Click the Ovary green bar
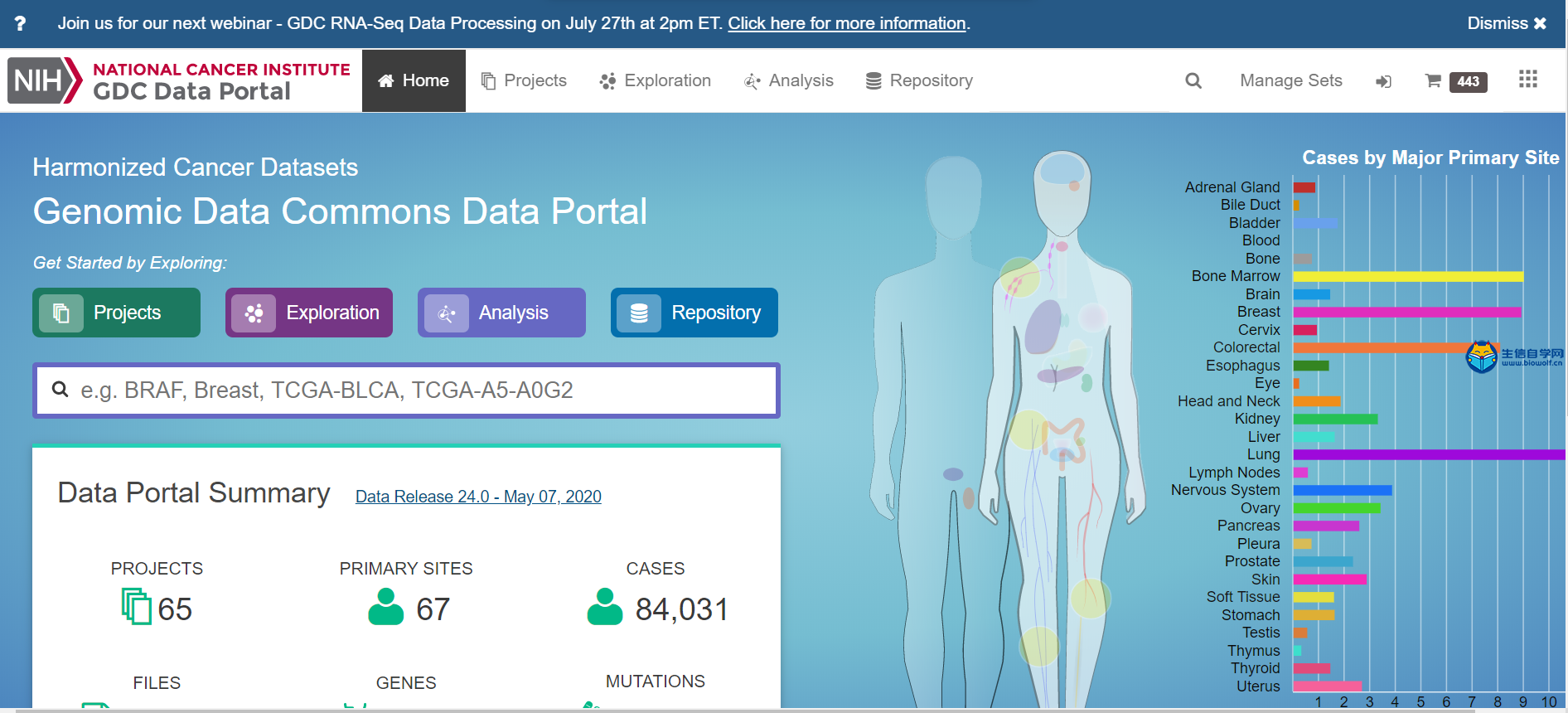Image resolution: width=1568 pixels, height=713 pixels. point(1337,508)
